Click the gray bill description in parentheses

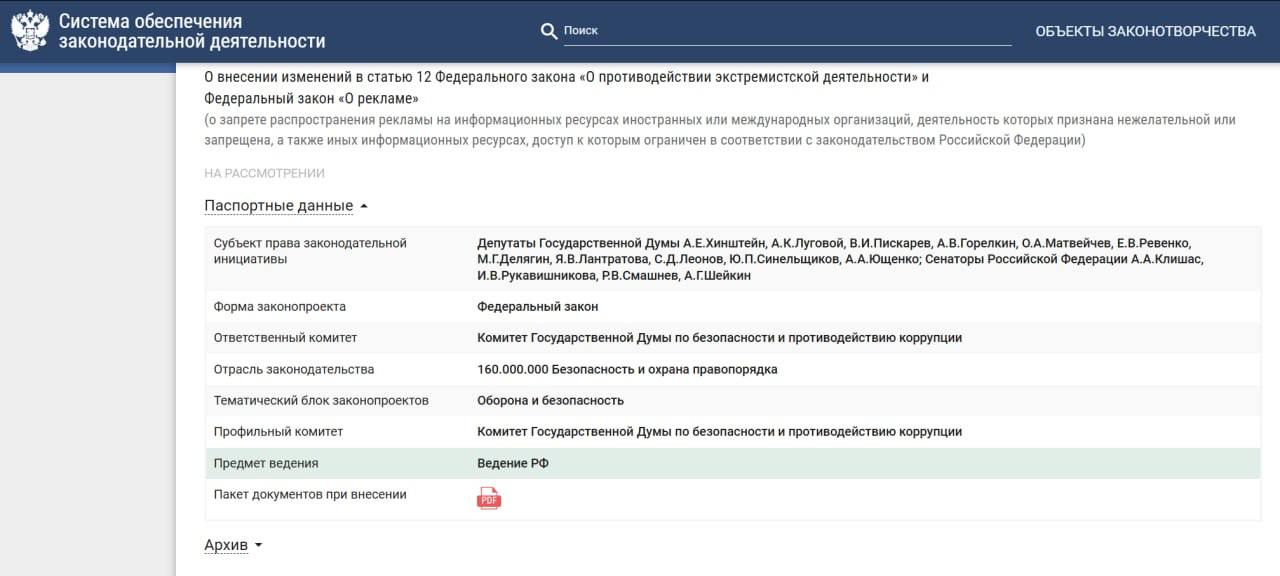tap(719, 130)
